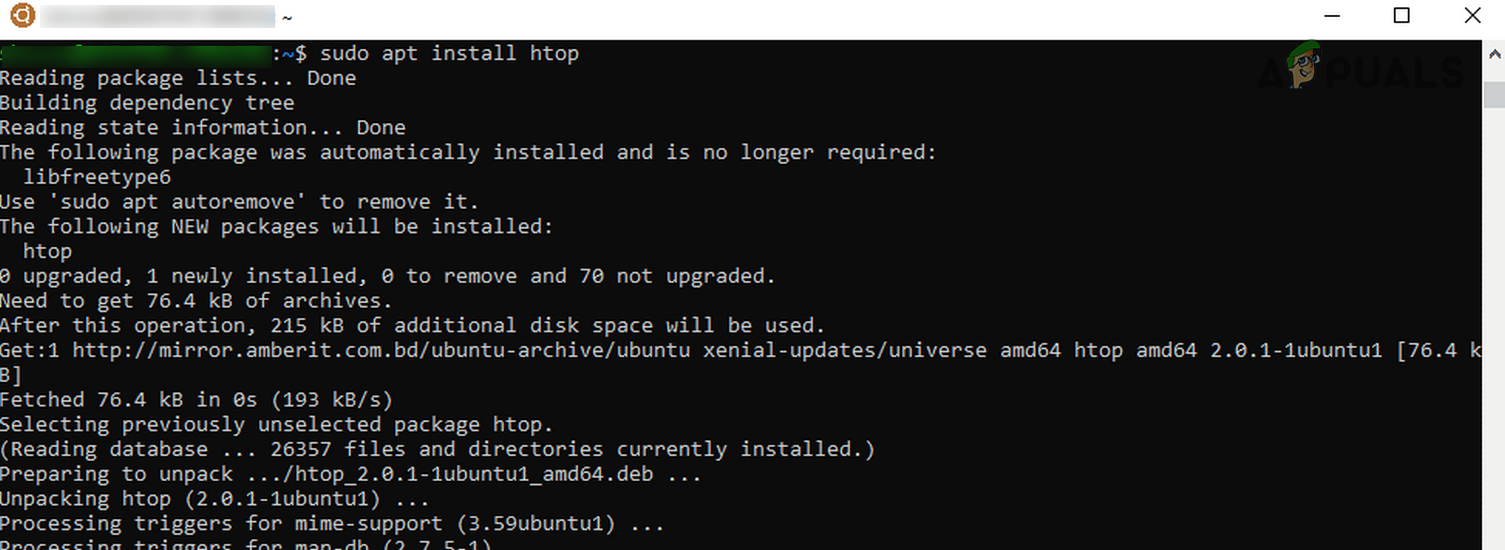1505x550 pixels.
Task: Click the 'Reading package lists... Done' line
Action: pyautogui.click(x=178, y=78)
